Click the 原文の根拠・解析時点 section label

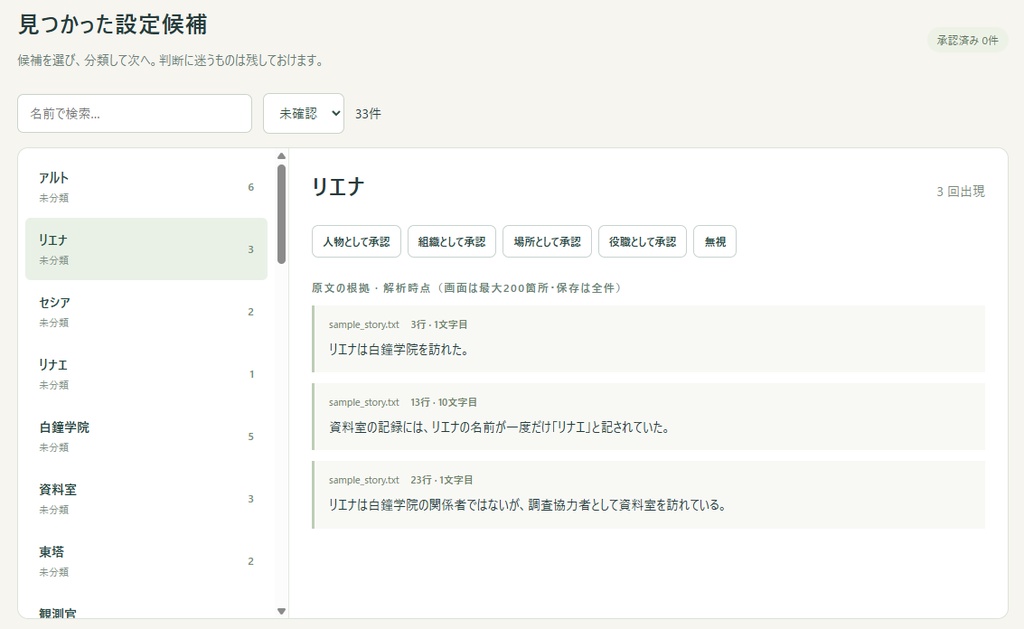[468, 288]
